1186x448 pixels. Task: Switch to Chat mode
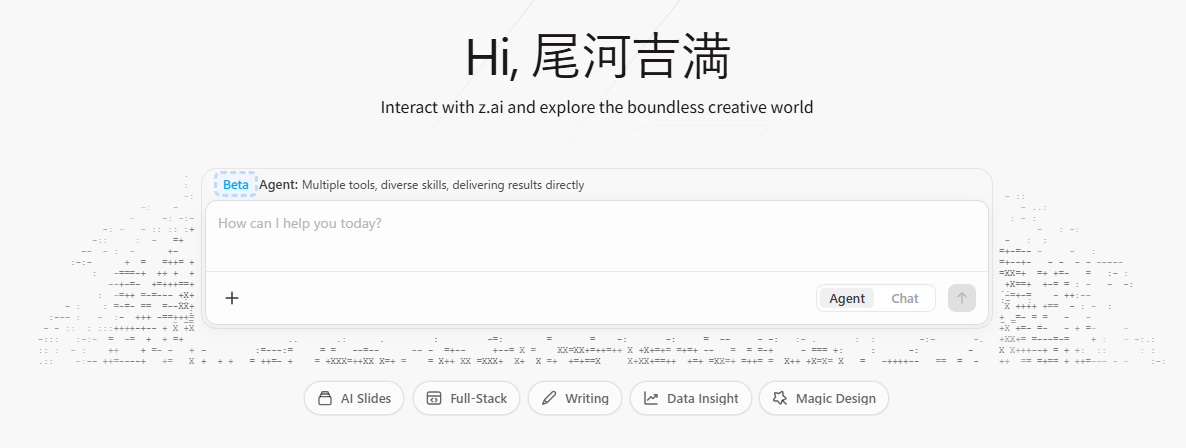[x=904, y=298]
